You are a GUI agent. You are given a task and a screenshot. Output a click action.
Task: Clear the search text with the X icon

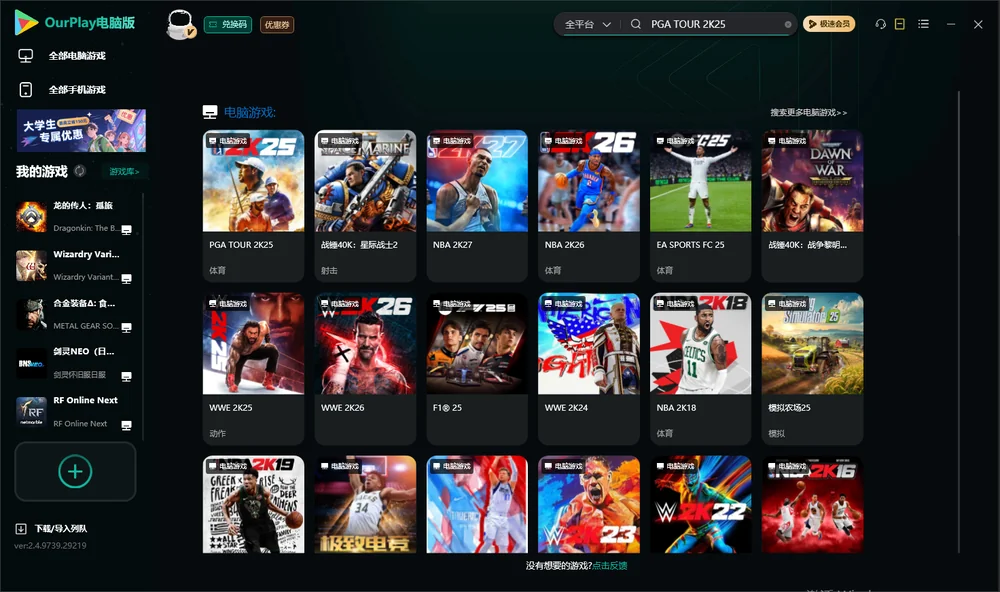pyautogui.click(x=788, y=25)
